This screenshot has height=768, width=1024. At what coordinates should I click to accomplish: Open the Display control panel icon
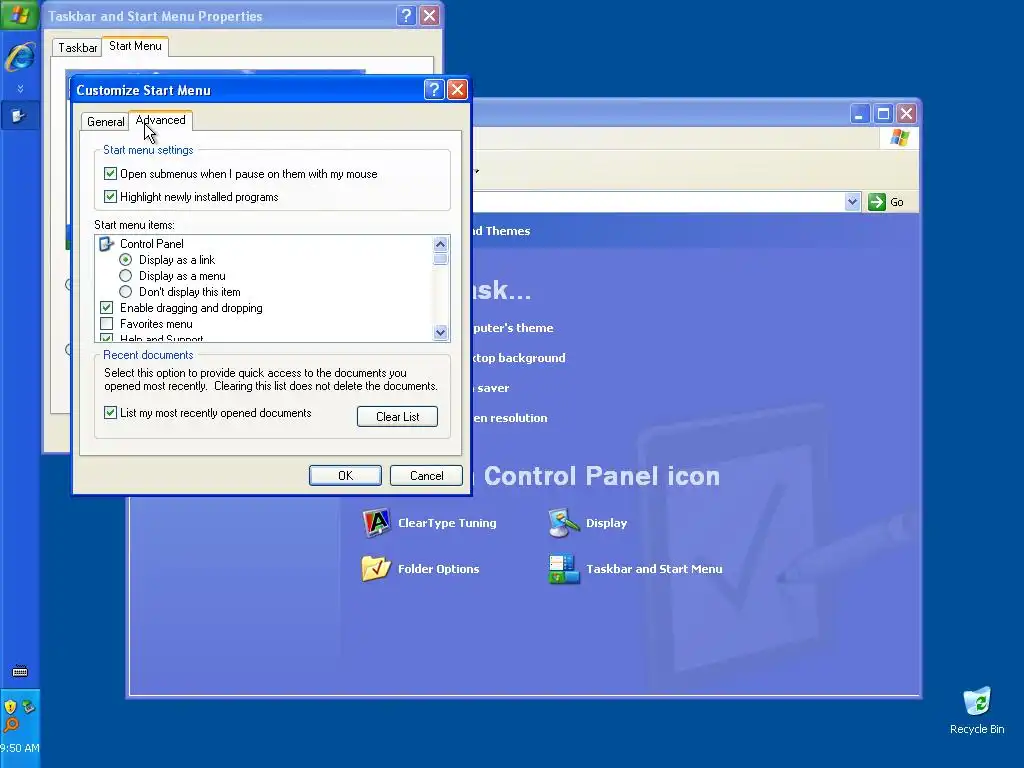click(x=564, y=522)
